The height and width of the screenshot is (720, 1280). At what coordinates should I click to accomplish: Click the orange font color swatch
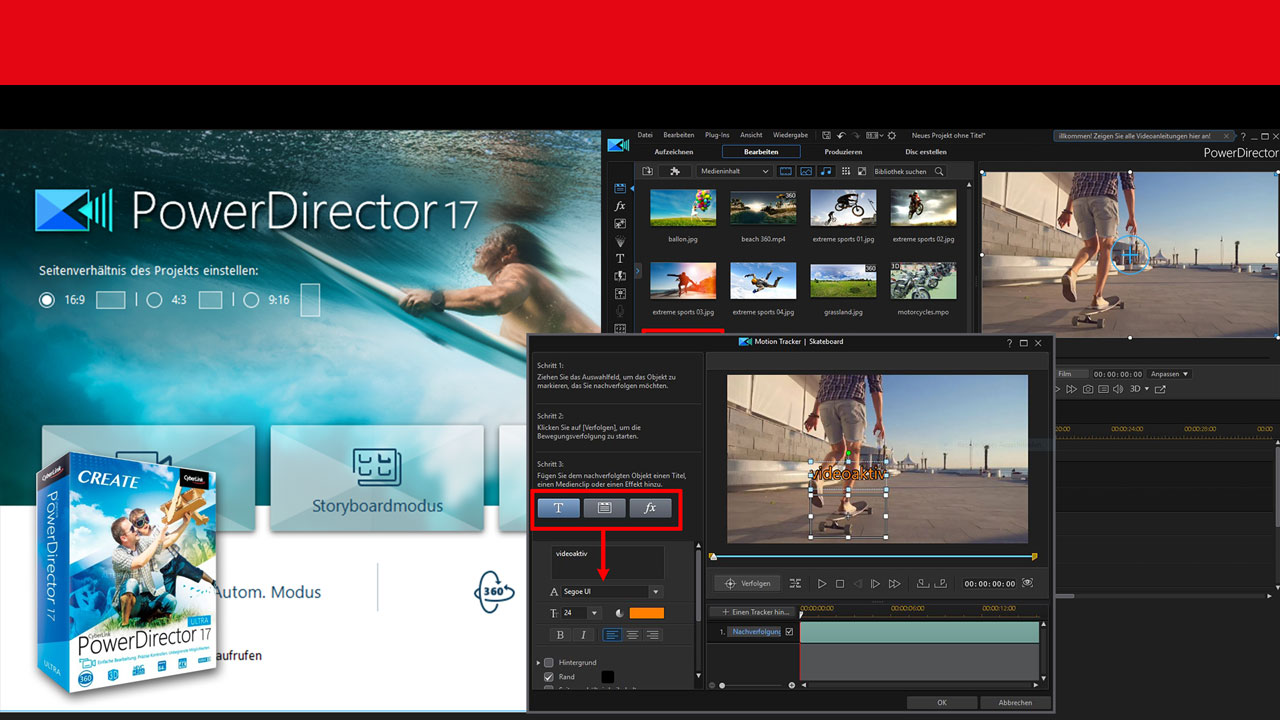tap(646, 613)
